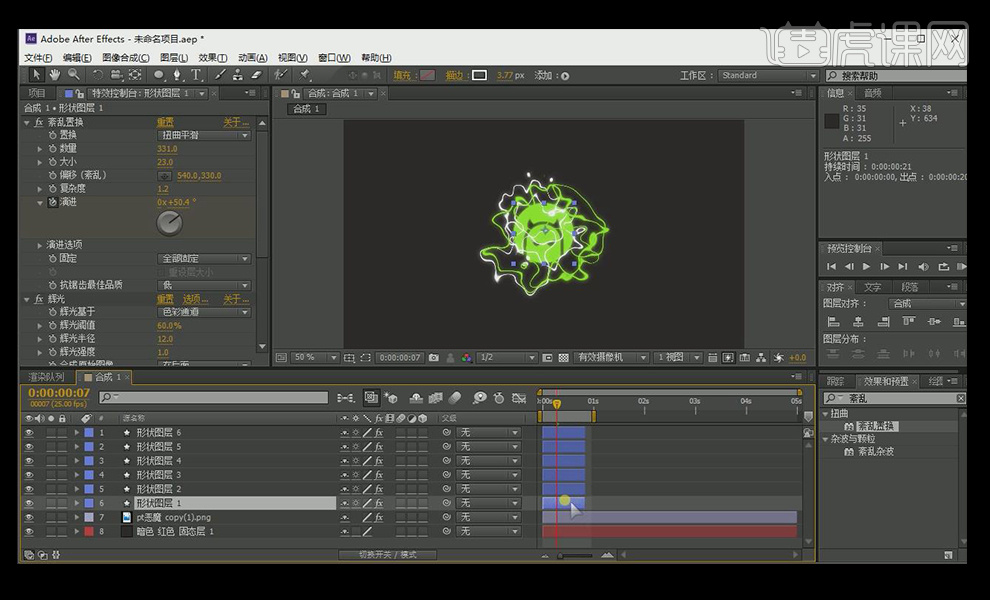Select the Type text tool

196,75
